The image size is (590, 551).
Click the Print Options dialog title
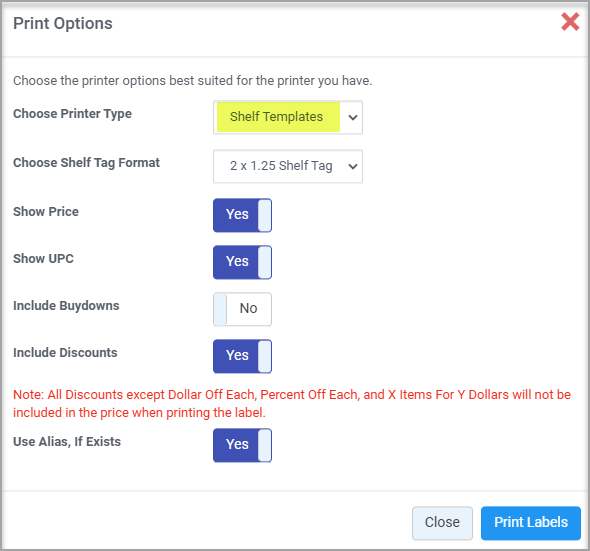[x=63, y=23]
